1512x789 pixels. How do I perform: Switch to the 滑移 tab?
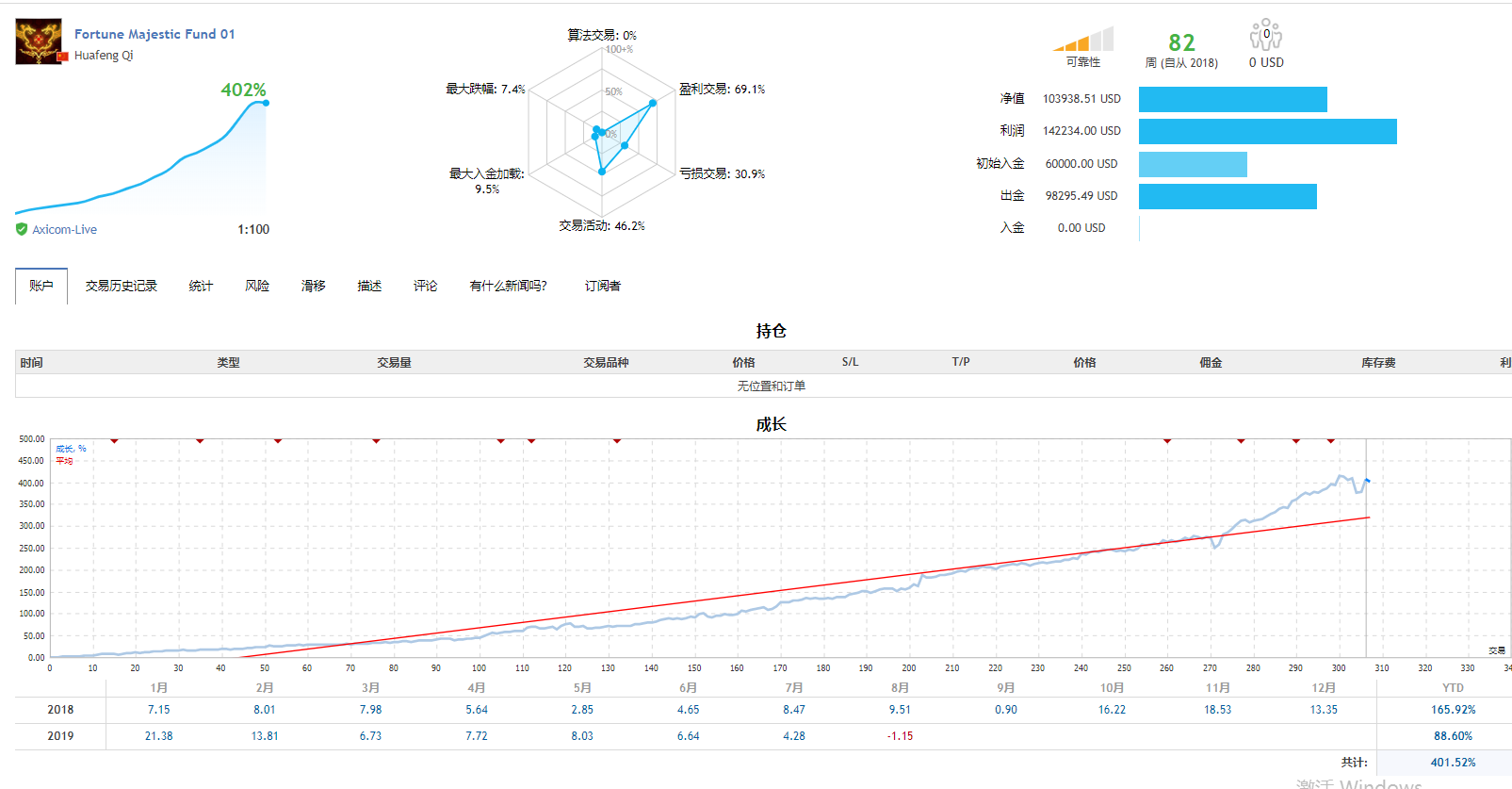pyautogui.click(x=314, y=286)
